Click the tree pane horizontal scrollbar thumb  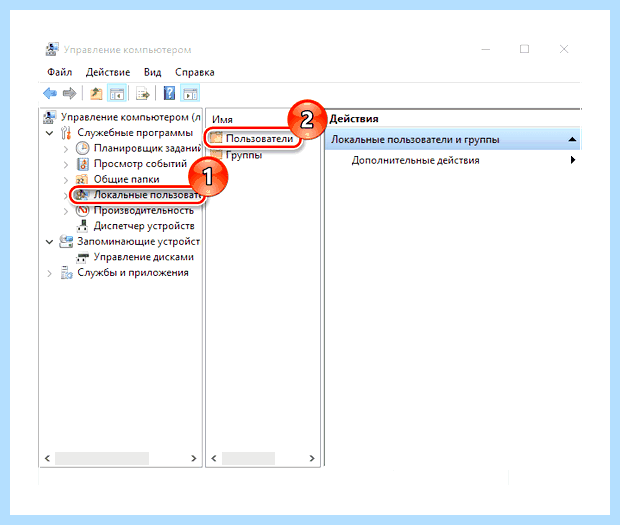102,458
